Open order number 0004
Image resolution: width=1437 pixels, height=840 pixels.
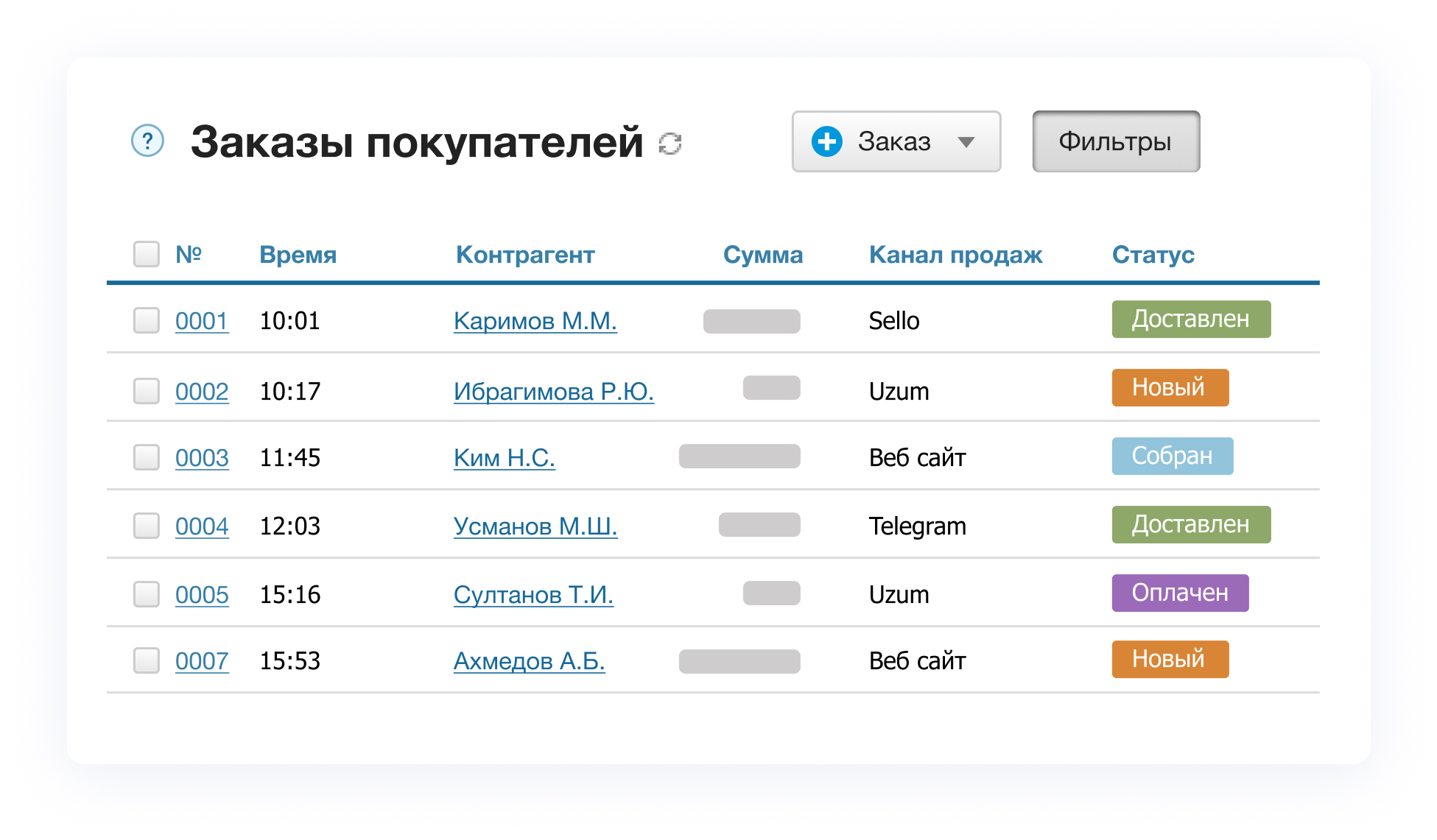(202, 526)
